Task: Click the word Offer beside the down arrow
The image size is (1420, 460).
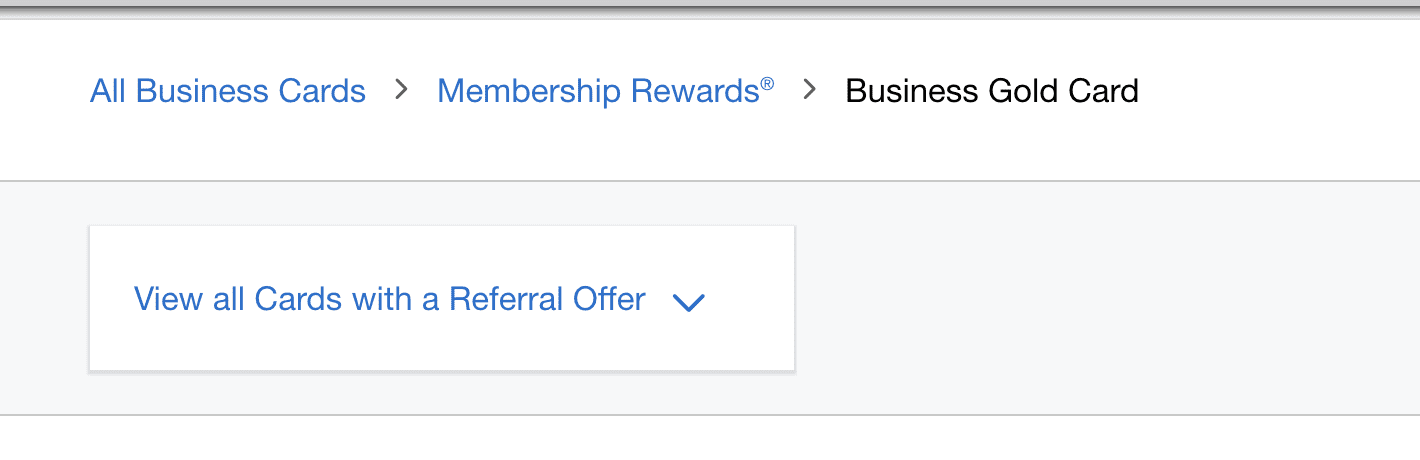Action: [x=609, y=299]
